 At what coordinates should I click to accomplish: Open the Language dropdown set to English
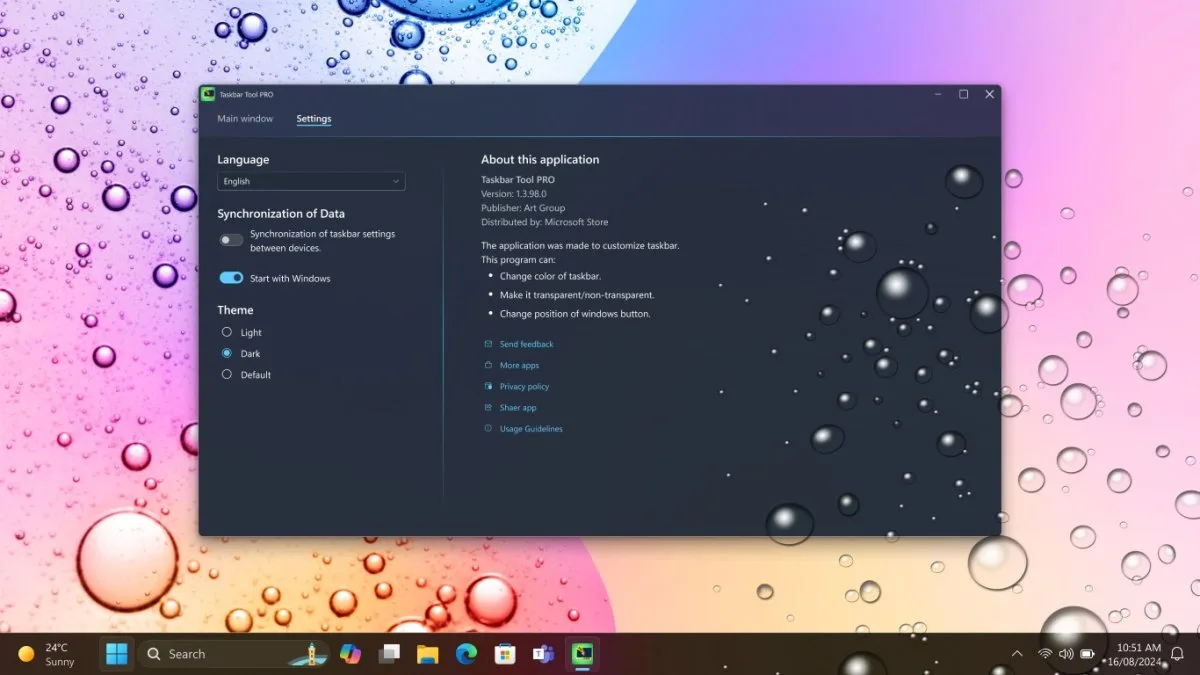pyautogui.click(x=311, y=181)
